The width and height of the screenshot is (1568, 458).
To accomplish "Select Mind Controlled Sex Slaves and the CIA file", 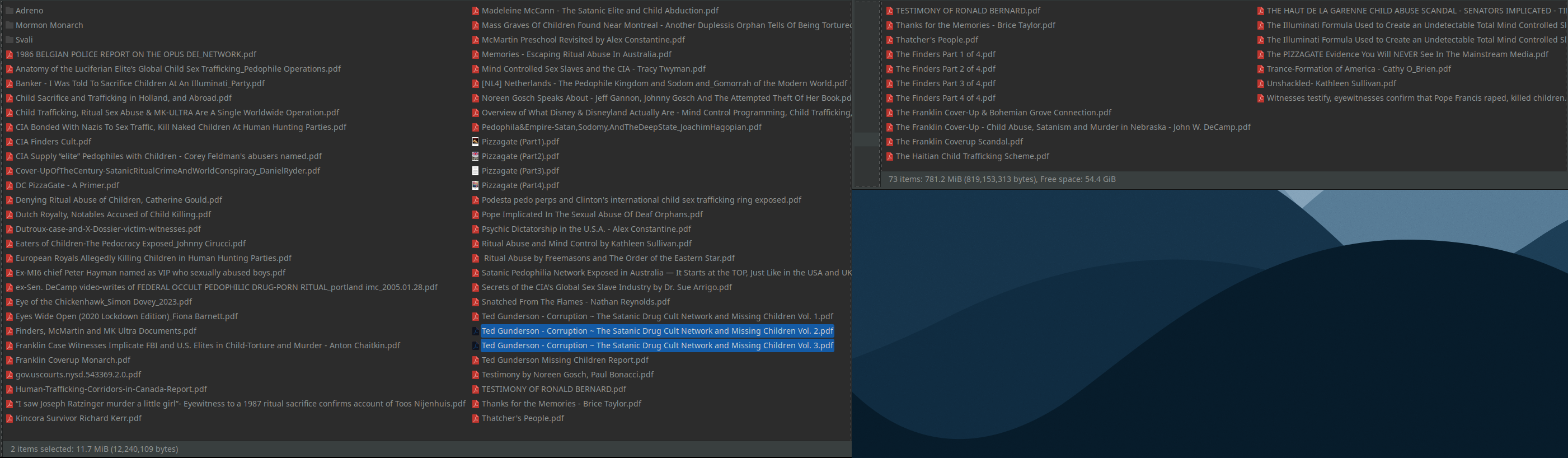I will click(x=594, y=69).
